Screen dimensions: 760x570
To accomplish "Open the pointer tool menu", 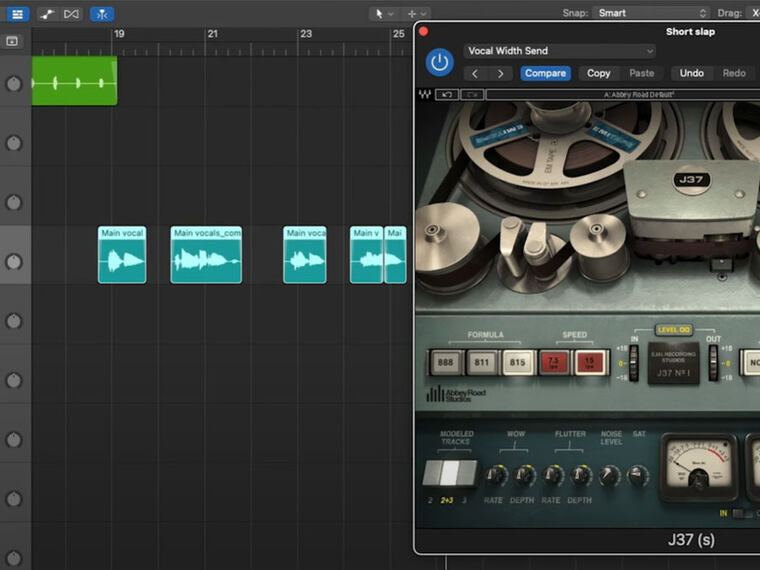I will pos(383,13).
